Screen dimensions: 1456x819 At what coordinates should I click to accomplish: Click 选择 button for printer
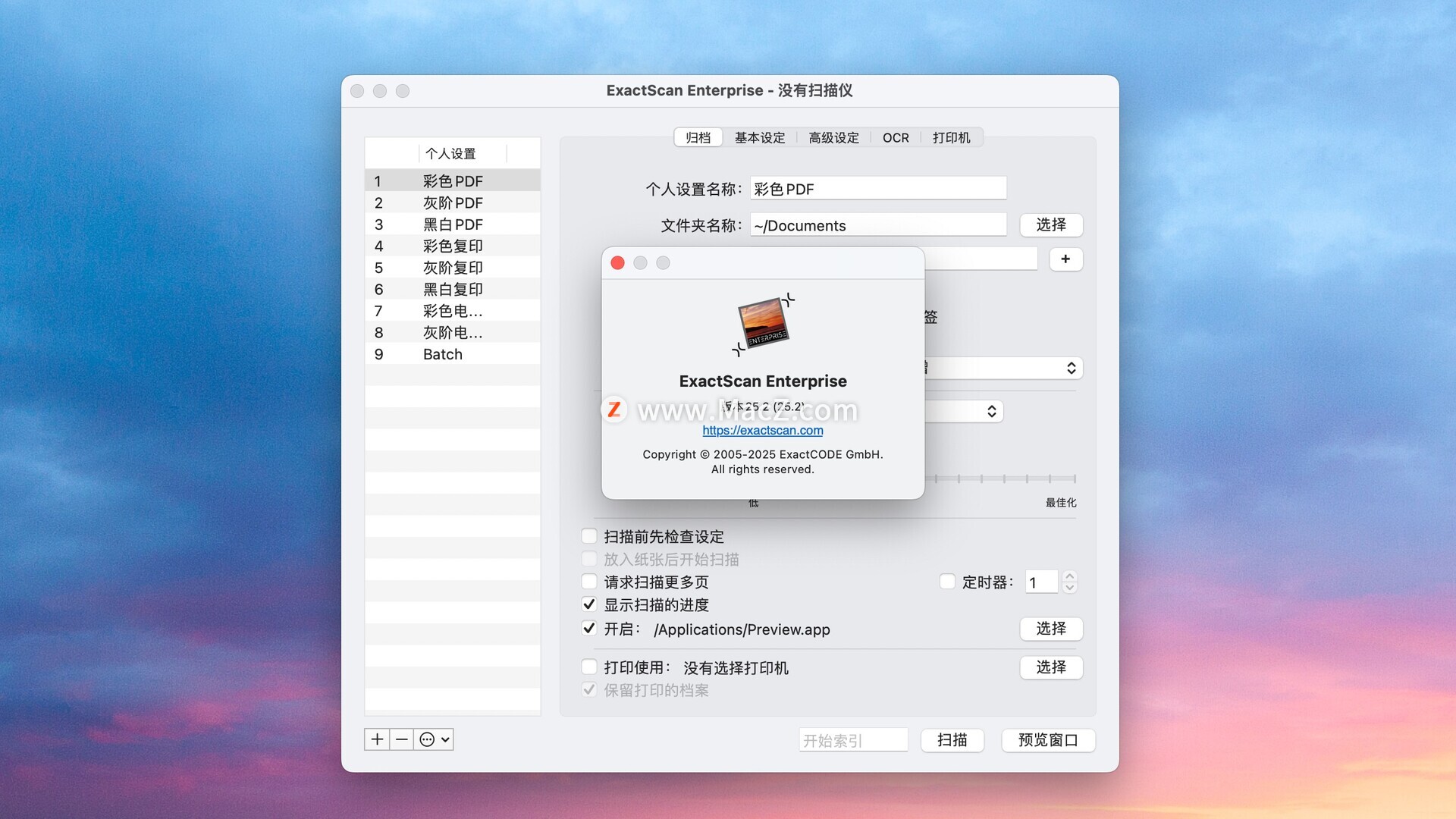click(1051, 667)
